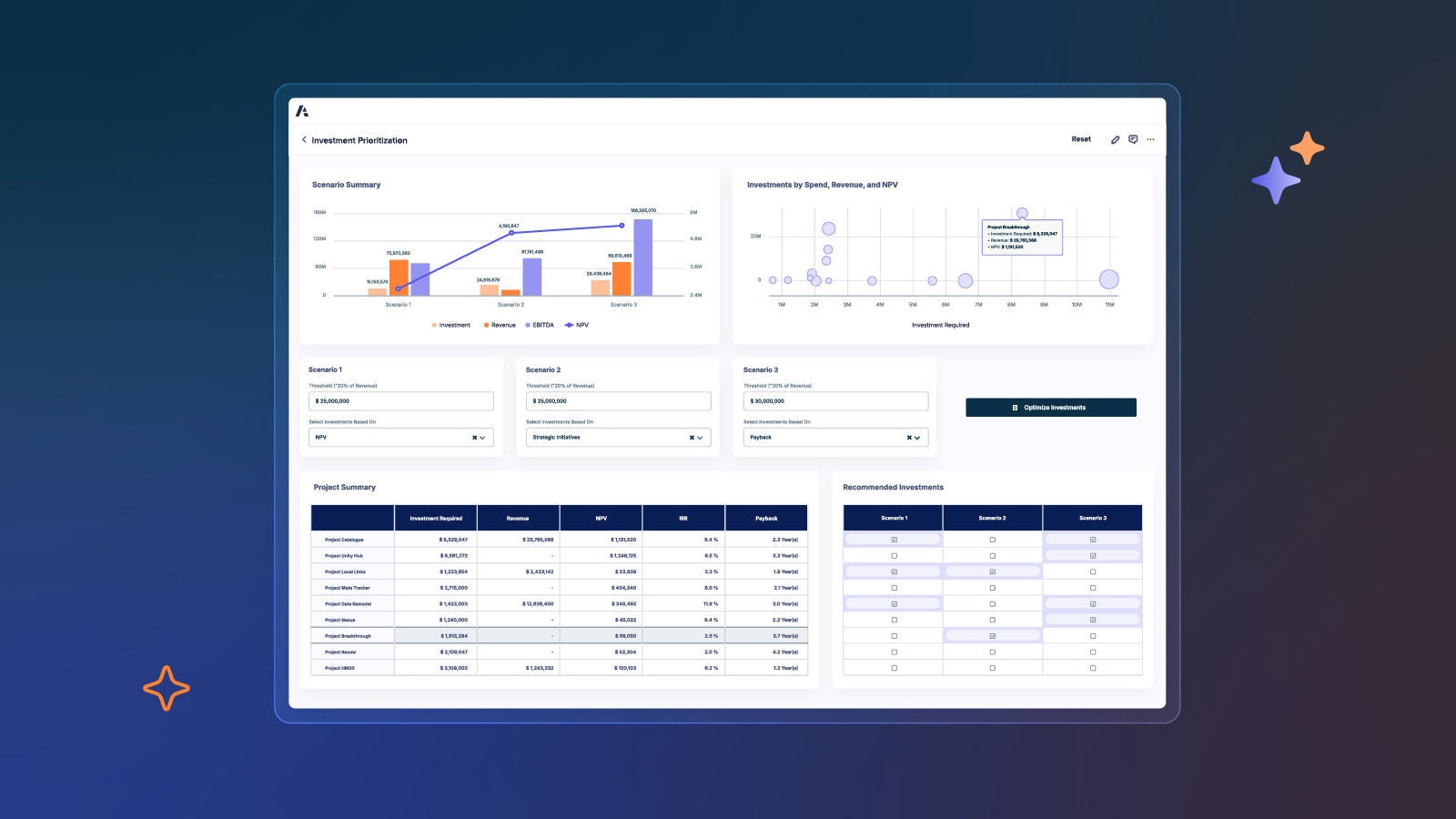
Task: Check Scenario 3 checkbox in Project HM20 row
Action: (x=1093, y=668)
